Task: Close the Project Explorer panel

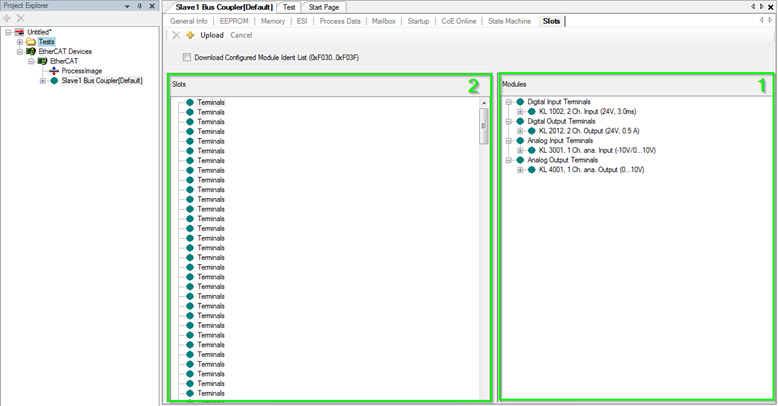Action: (x=152, y=6)
